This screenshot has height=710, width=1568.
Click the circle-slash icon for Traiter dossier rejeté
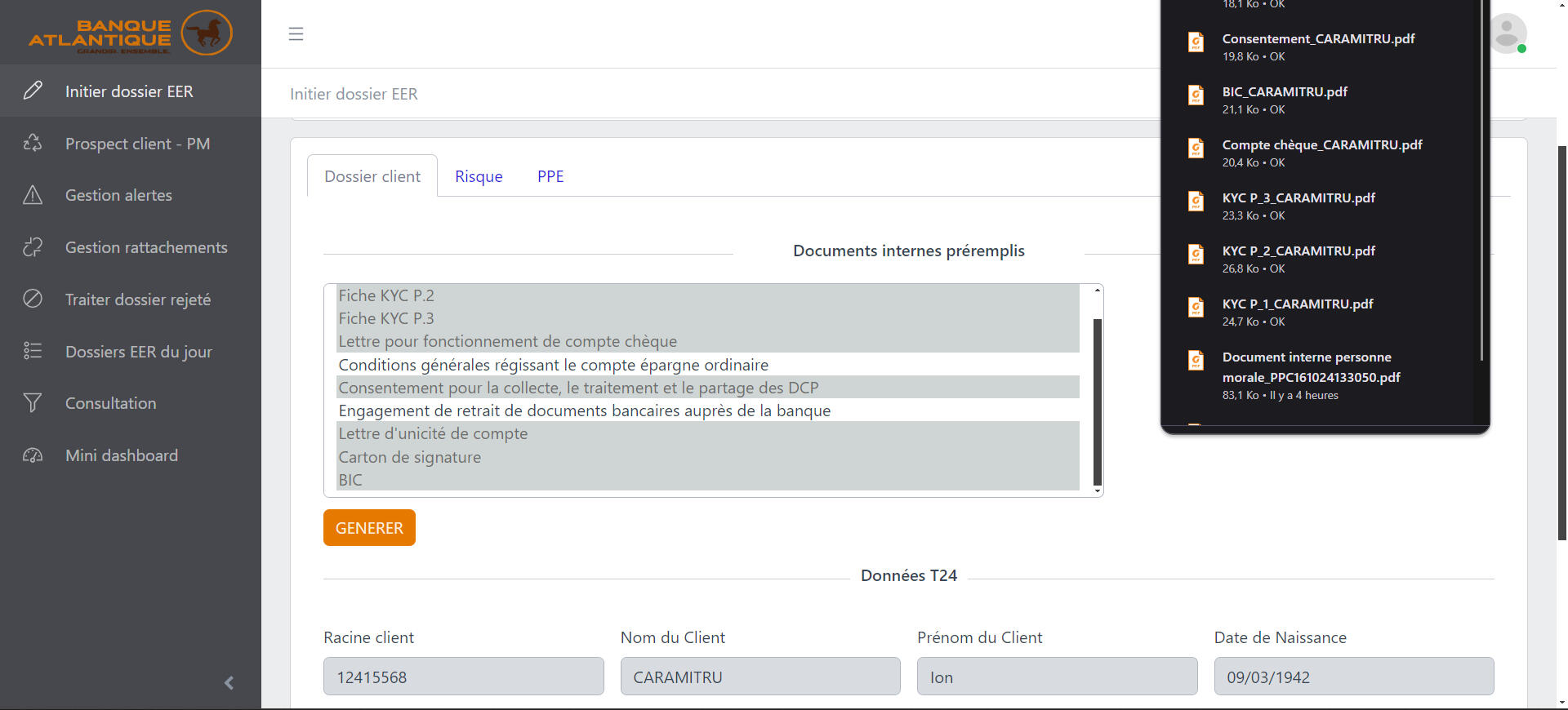33,299
